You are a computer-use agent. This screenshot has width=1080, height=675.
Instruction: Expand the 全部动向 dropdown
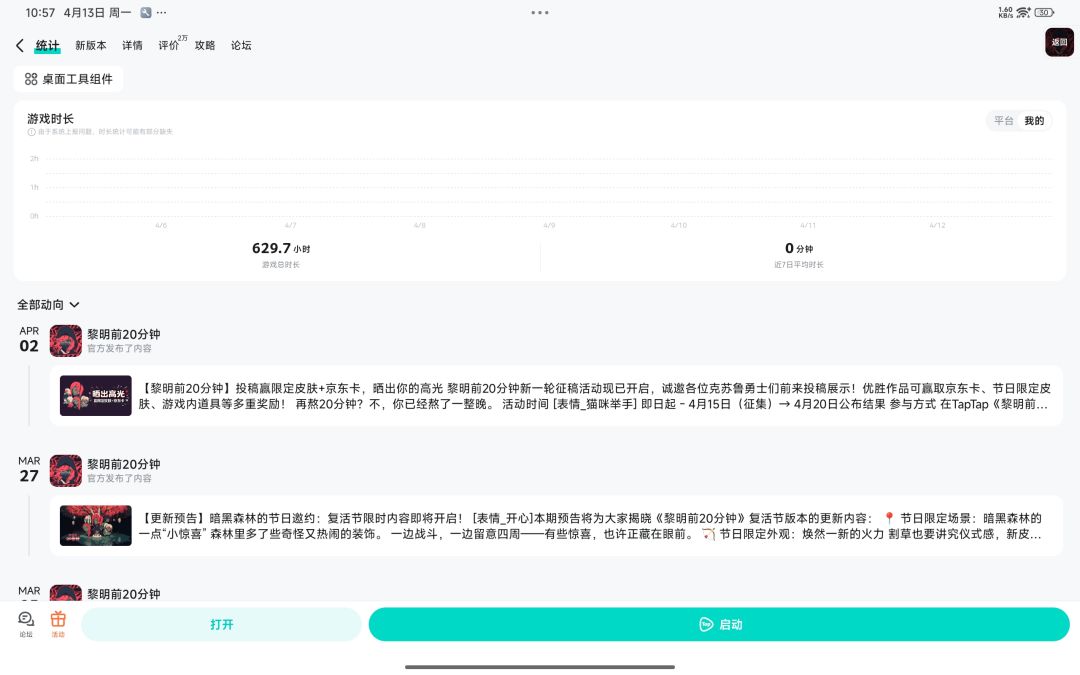(48, 304)
